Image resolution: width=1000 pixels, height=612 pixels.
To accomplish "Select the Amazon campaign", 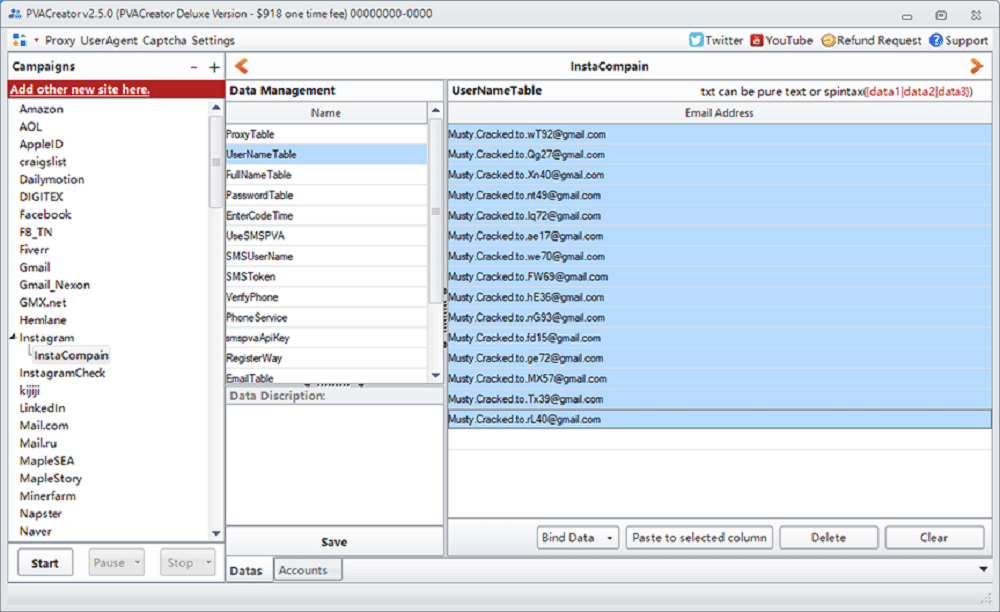I will point(41,109).
